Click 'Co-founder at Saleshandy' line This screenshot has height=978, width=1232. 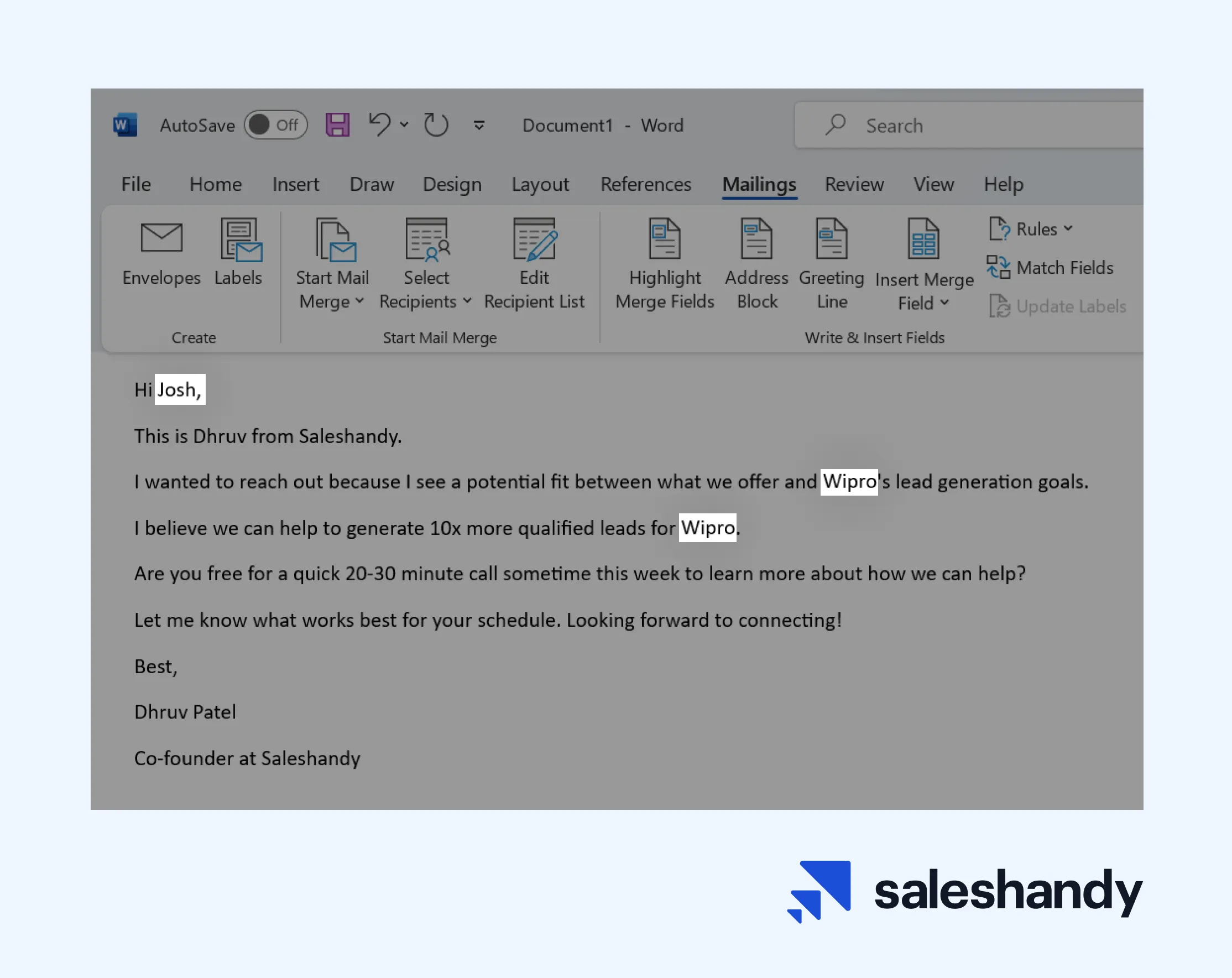(247, 758)
